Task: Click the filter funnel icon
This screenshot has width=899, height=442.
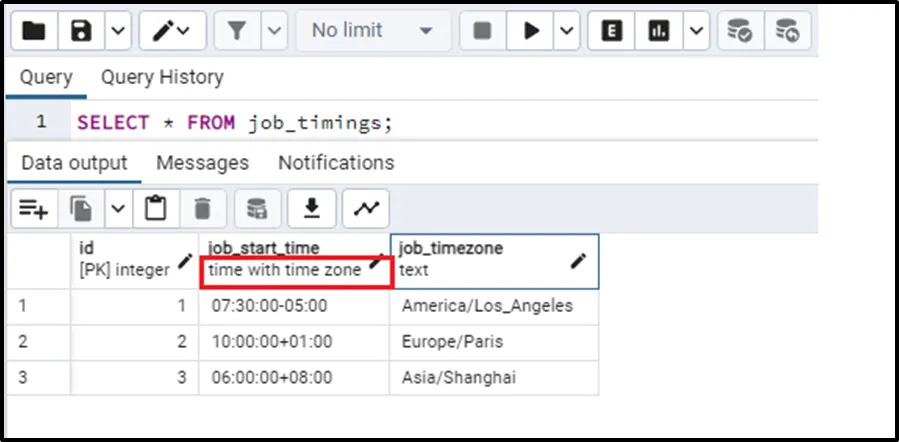Action: (x=236, y=31)
